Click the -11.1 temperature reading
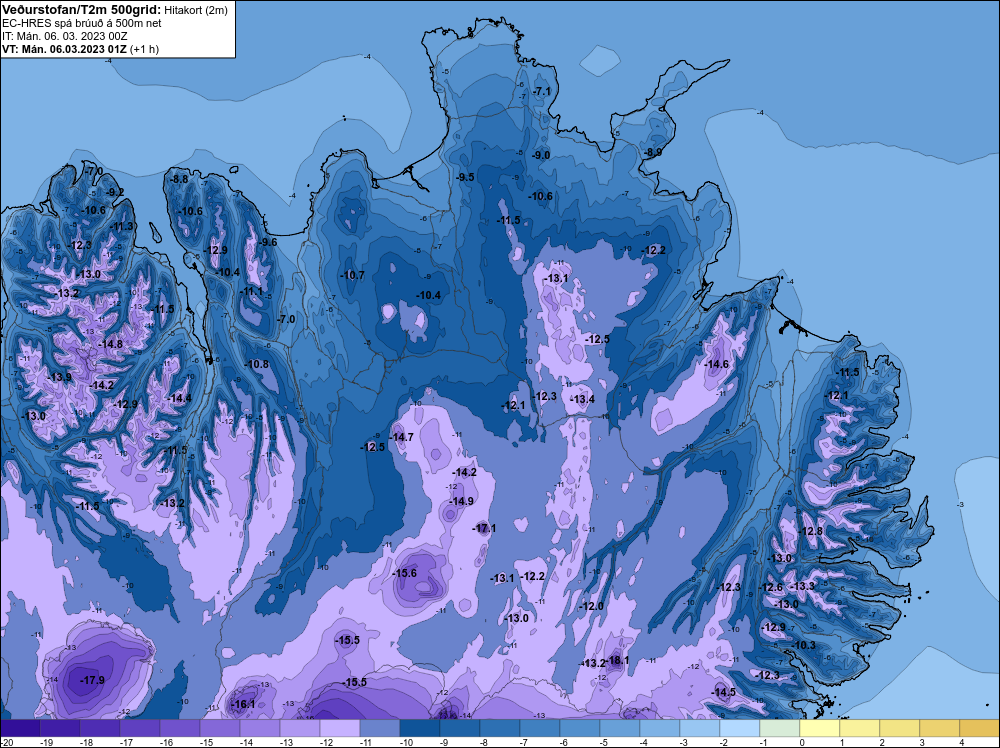 coord(251,291)
